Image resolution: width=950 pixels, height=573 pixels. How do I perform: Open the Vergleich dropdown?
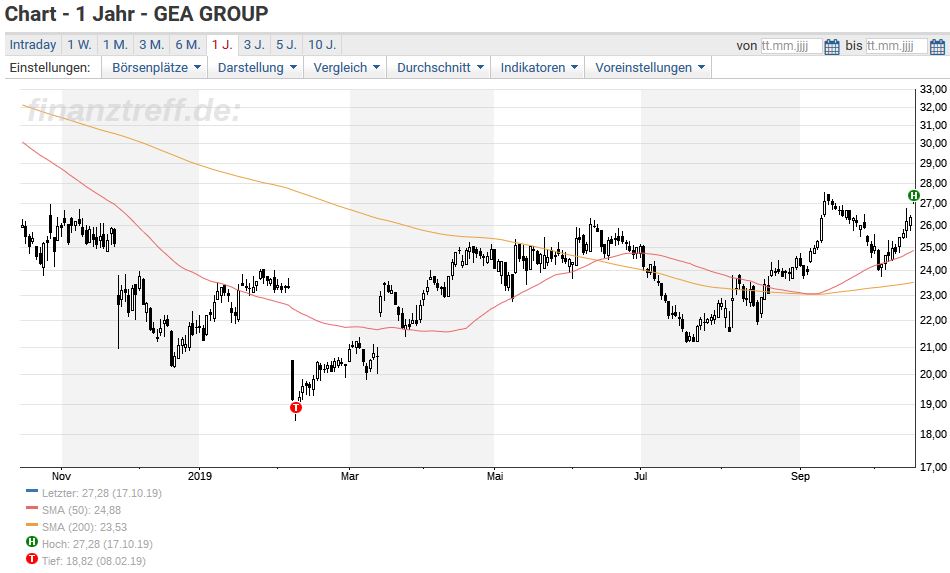pyautogui.click(x=346, y=67)
